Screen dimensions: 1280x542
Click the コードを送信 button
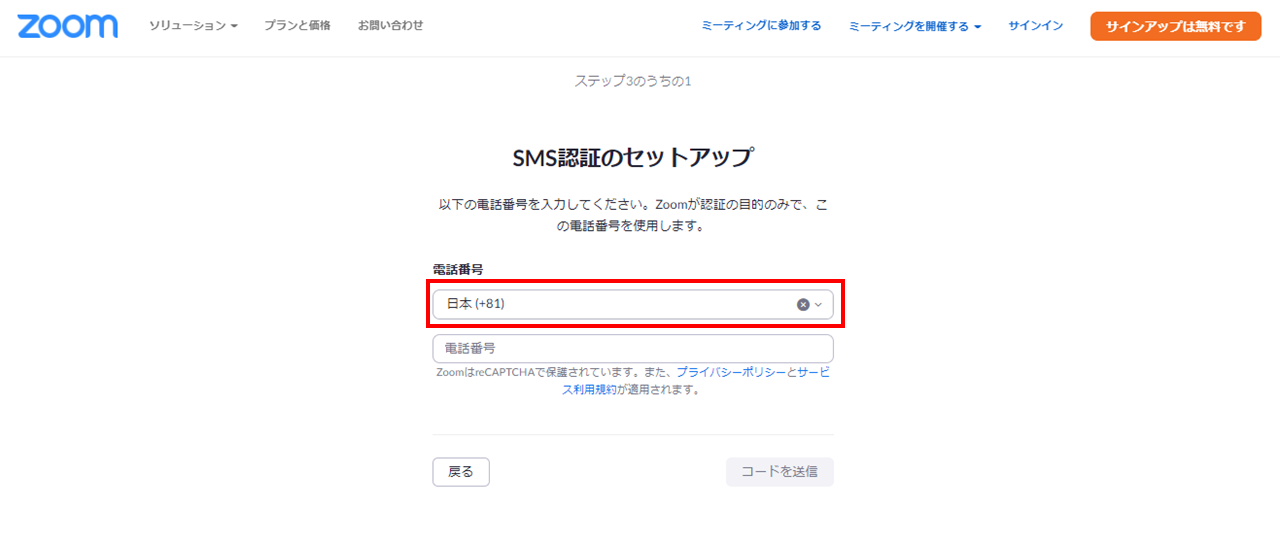coord(780,472)
